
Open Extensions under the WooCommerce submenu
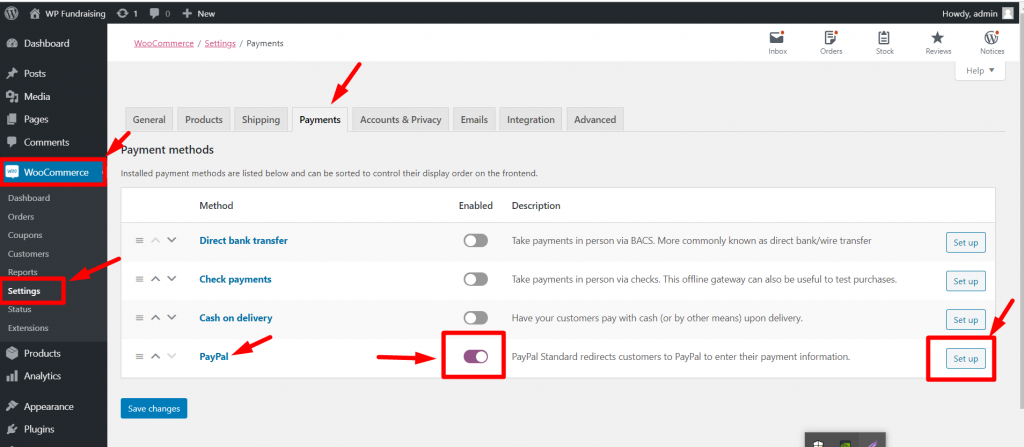[28, 328]
